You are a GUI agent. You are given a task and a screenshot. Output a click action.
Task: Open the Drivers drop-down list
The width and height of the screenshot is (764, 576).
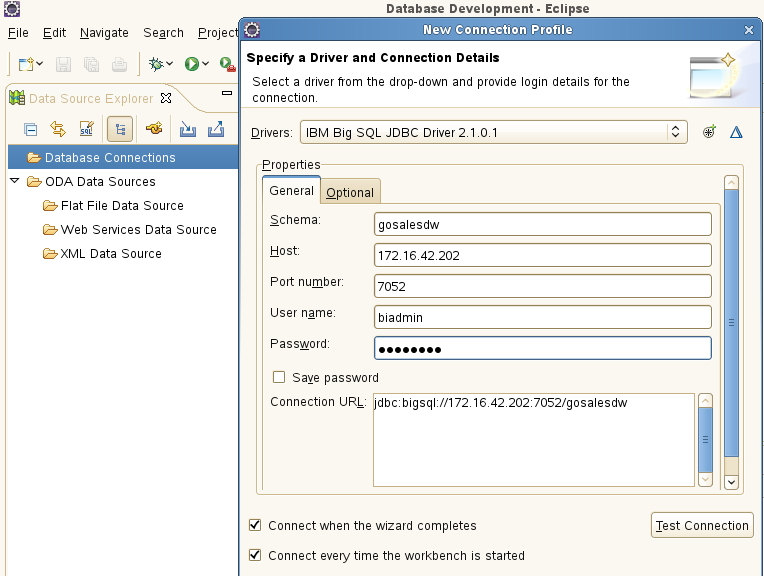pyautogui.click(x=494, y=132)
